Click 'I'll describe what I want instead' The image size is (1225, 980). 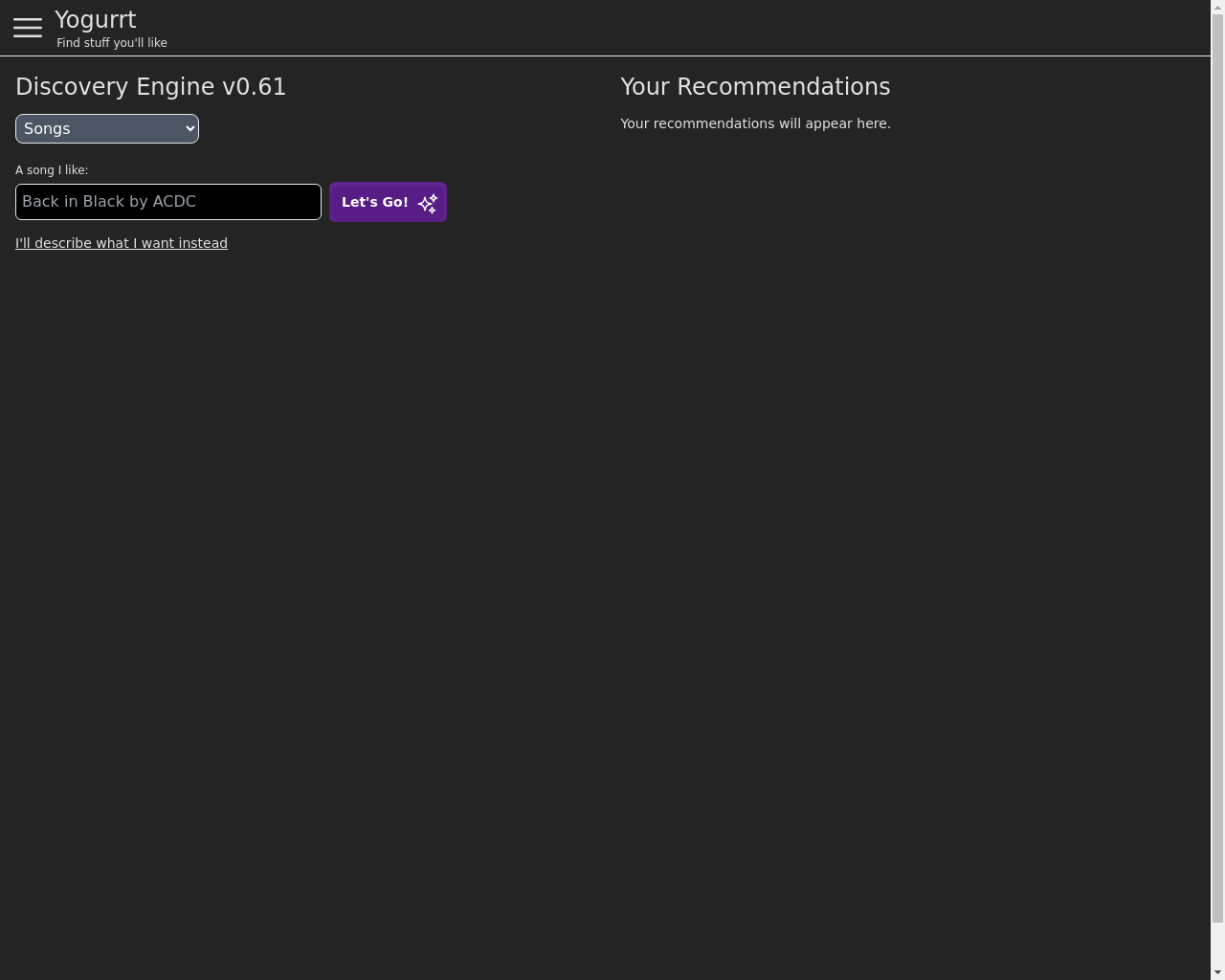click(x=122, y=243)
